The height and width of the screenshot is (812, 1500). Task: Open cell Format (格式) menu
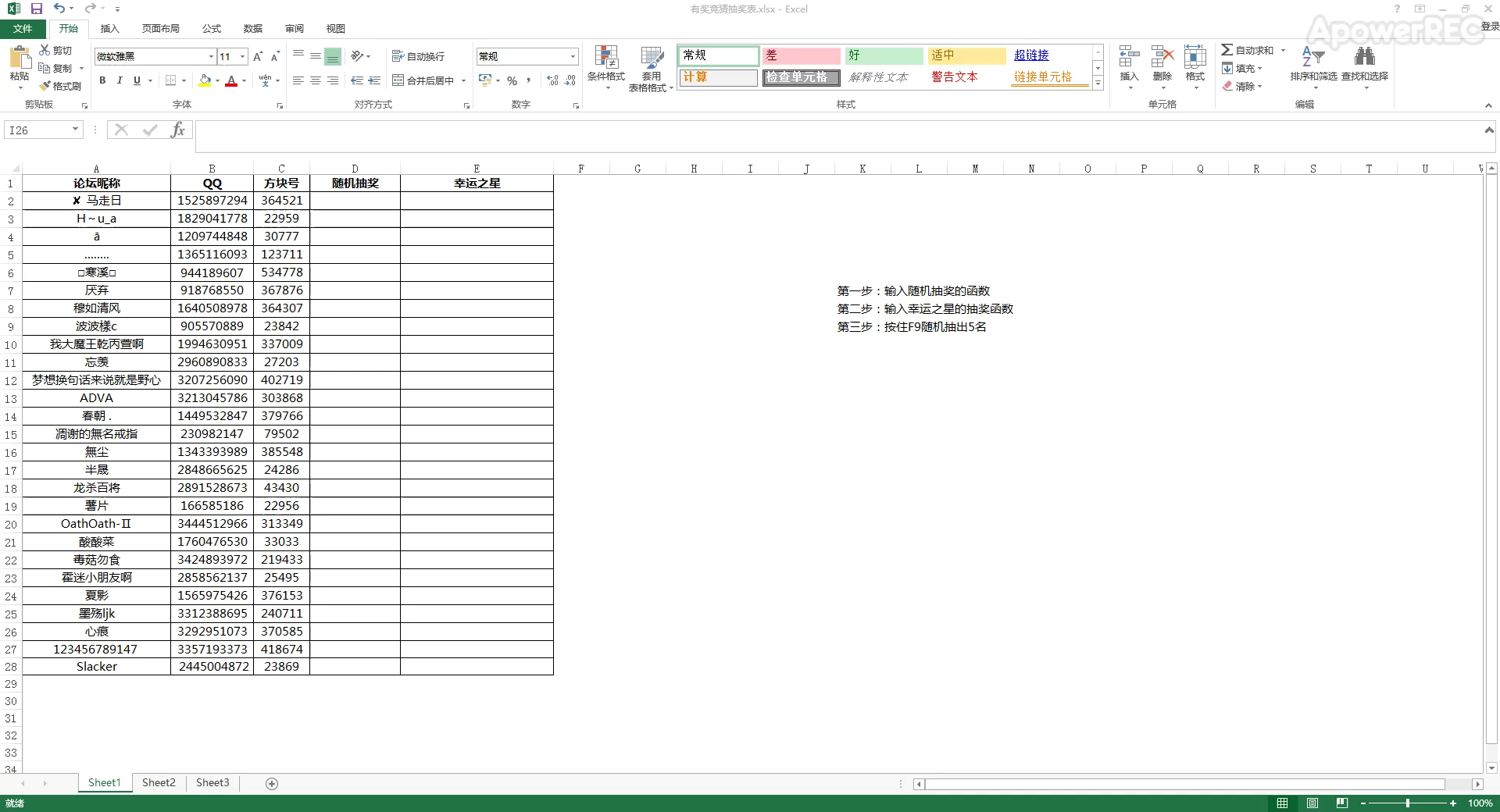tap(1195, 67)
